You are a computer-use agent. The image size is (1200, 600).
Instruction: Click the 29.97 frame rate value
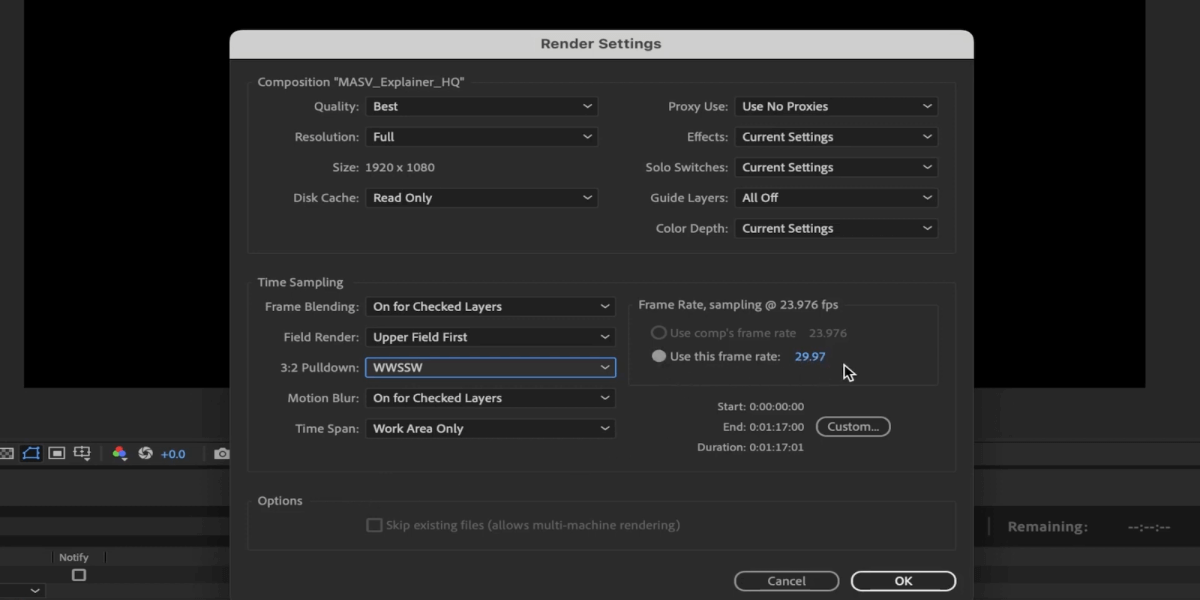[x=810, y=356]
